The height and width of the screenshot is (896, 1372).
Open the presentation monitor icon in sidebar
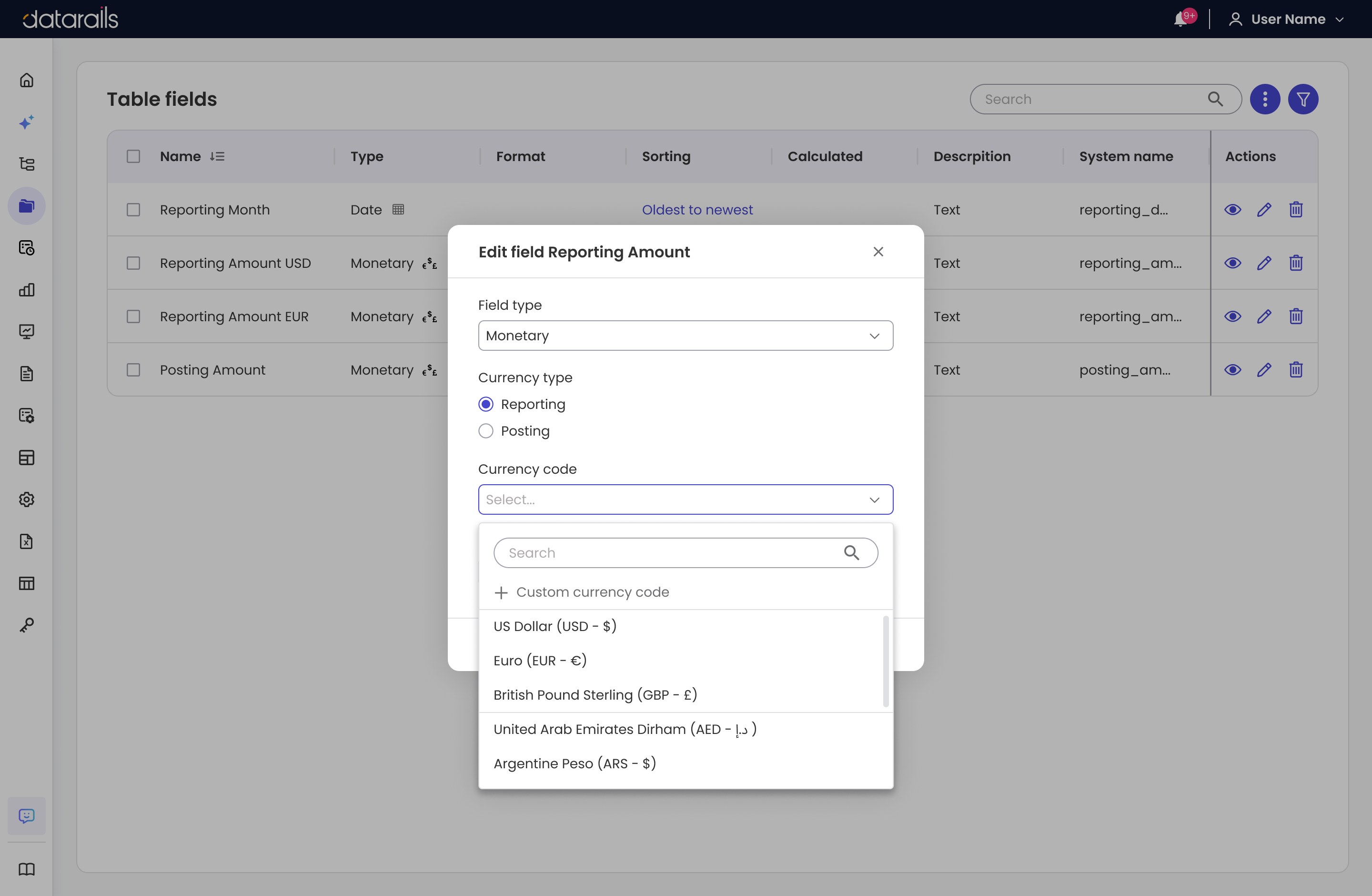[x=27, y=332]
